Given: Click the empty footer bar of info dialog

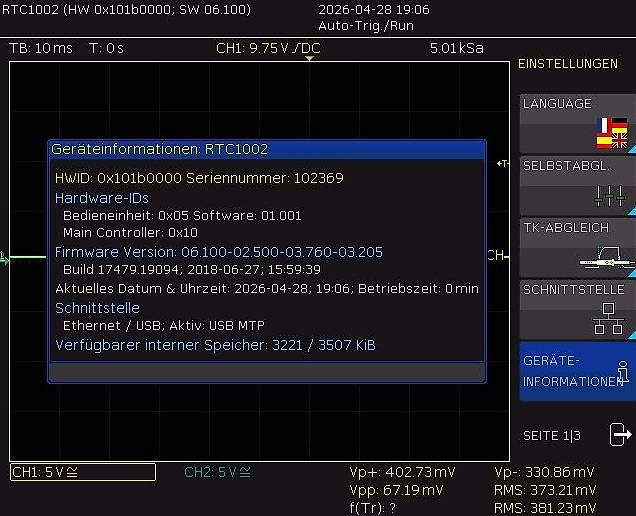Looking at the screenshot, I should coord(267,372).
